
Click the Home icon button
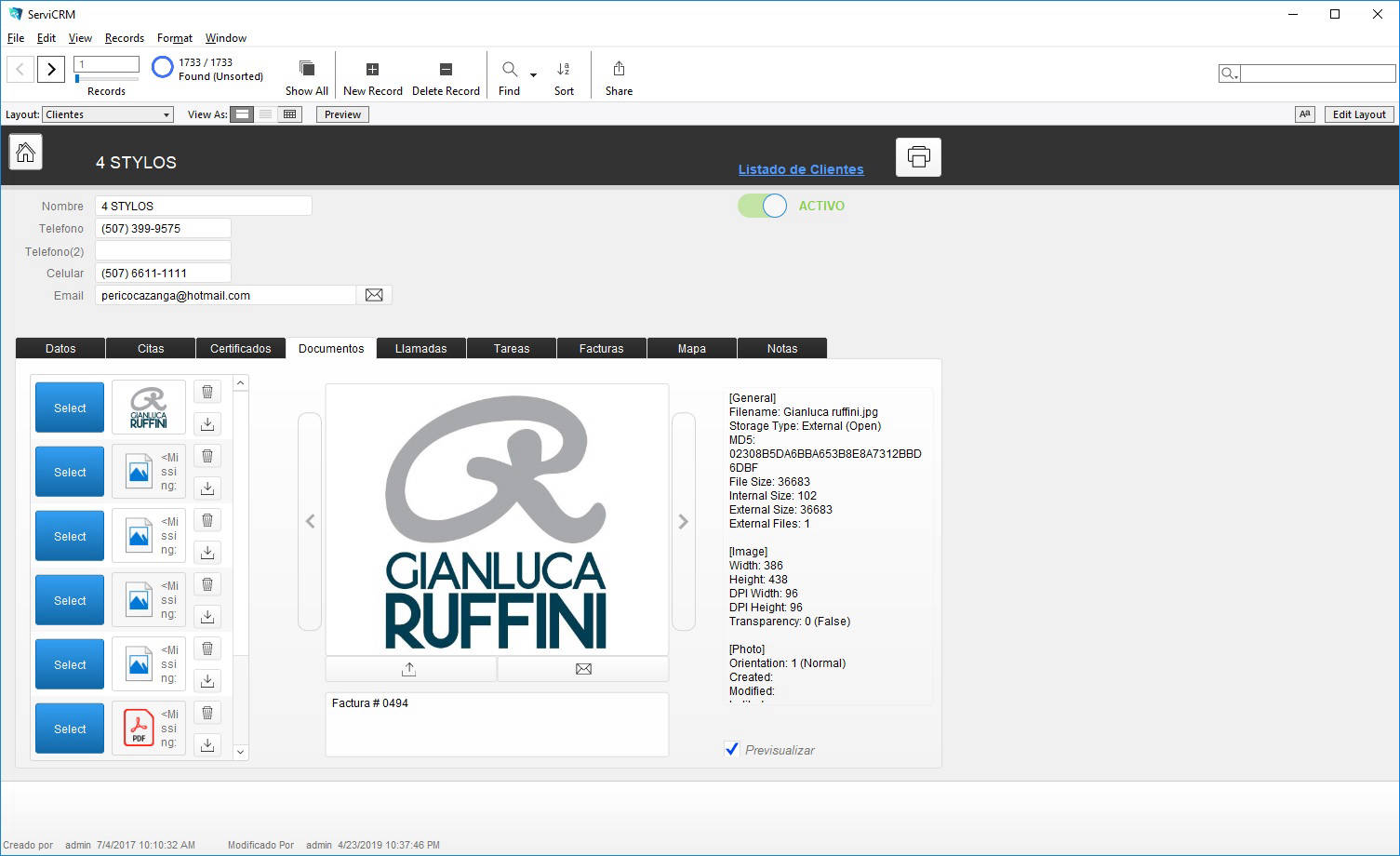[x=25, y=152]
